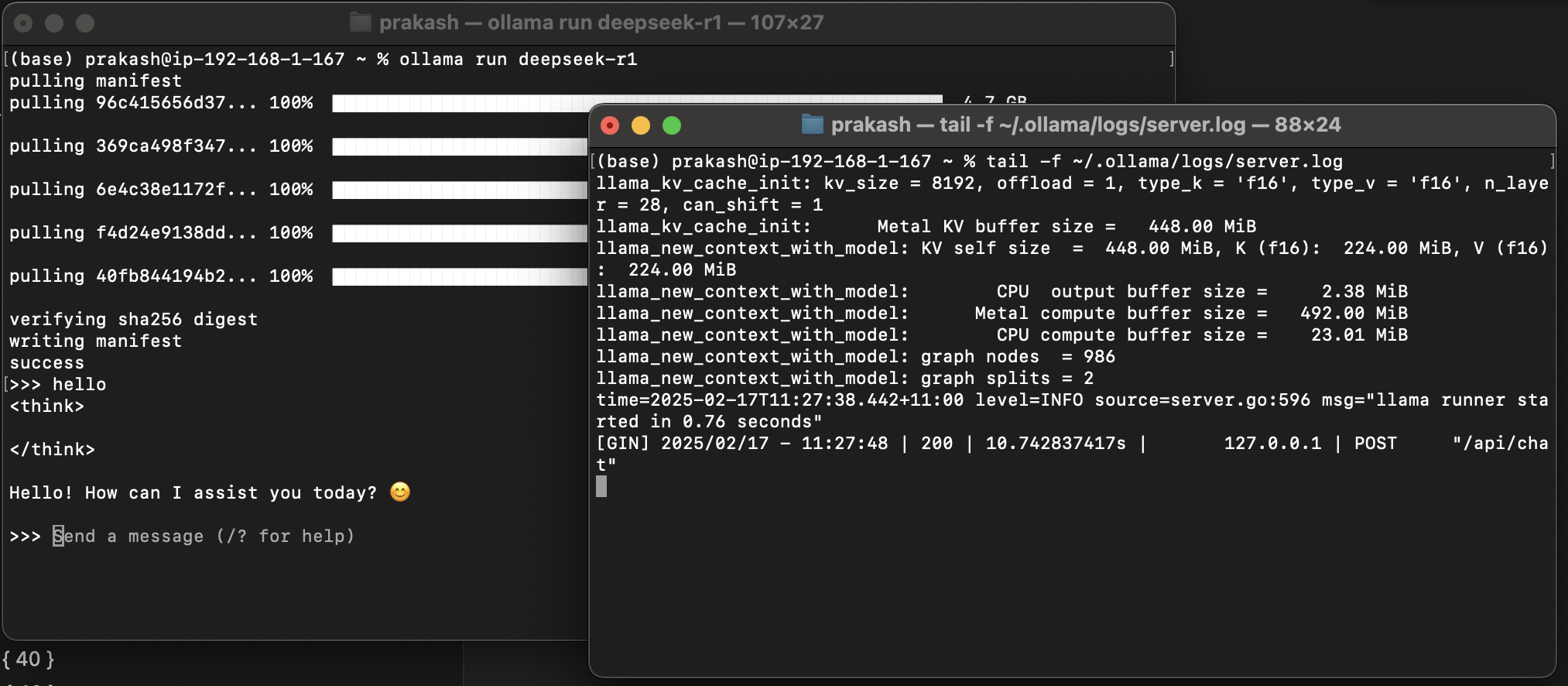Close the server.log tail terminal window

[x=610, y=125]
